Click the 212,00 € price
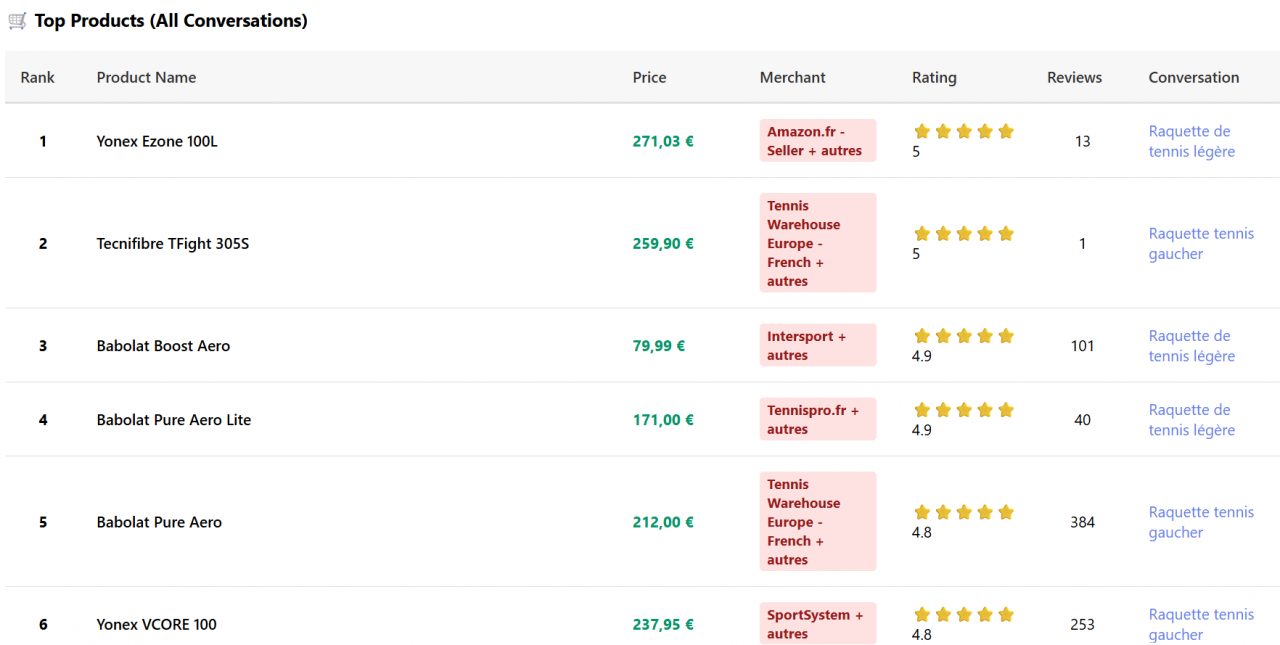The image size is (1280, 645). click(663, 522)
